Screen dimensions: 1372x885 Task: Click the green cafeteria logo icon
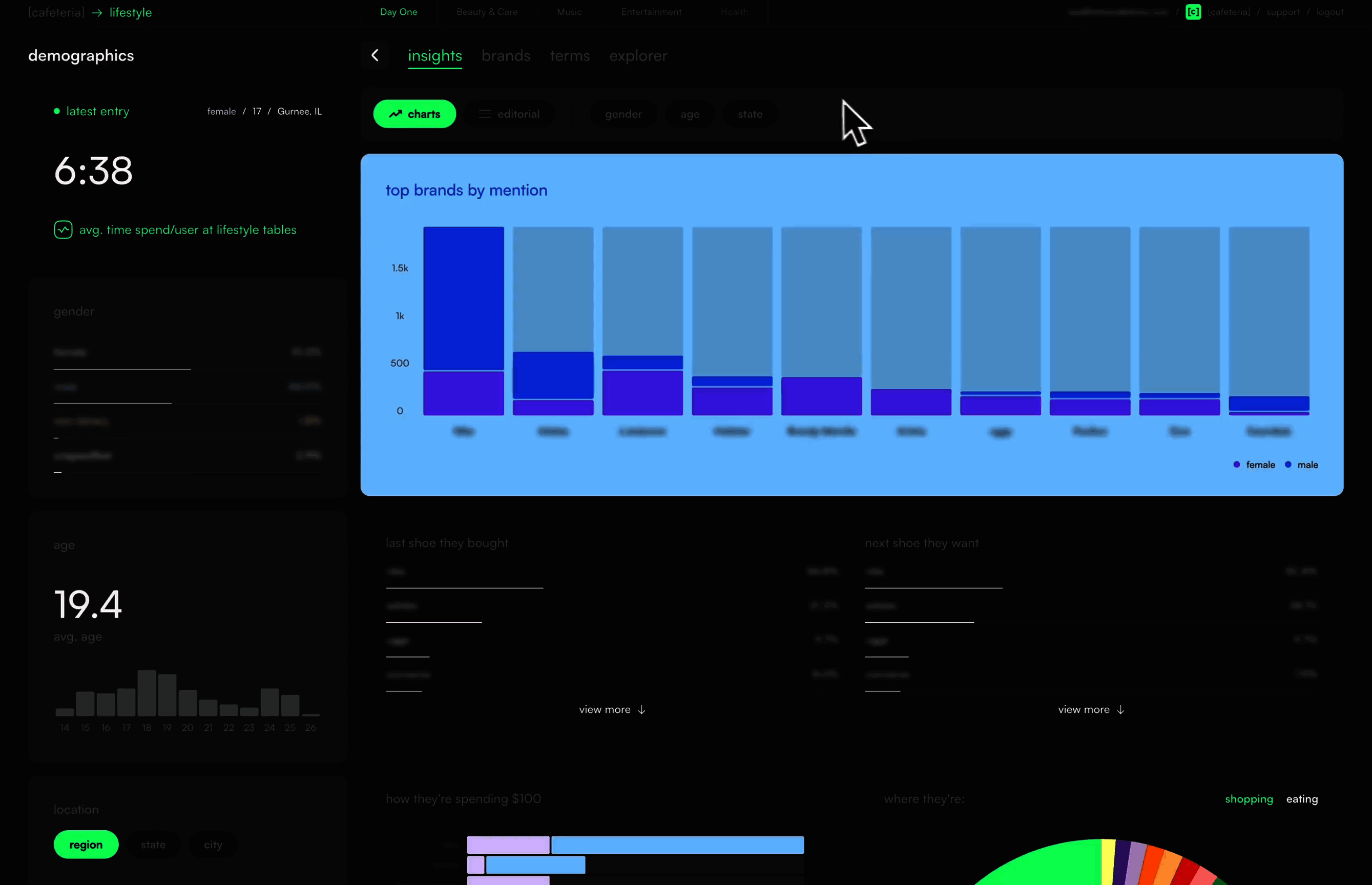(1193, 12)
